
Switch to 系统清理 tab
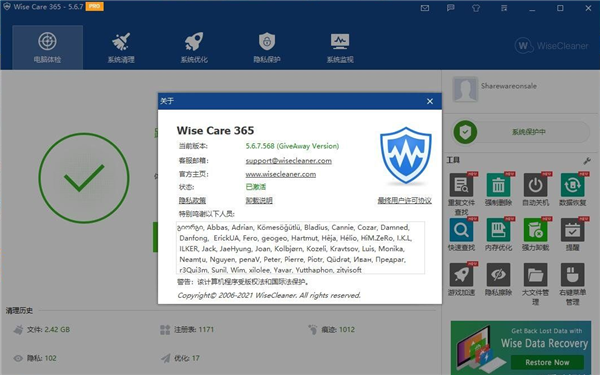[121, 47]
